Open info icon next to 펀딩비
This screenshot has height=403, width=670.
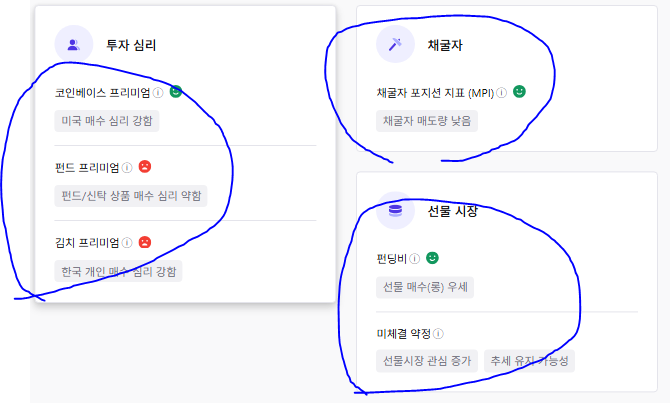pos(414,259)
